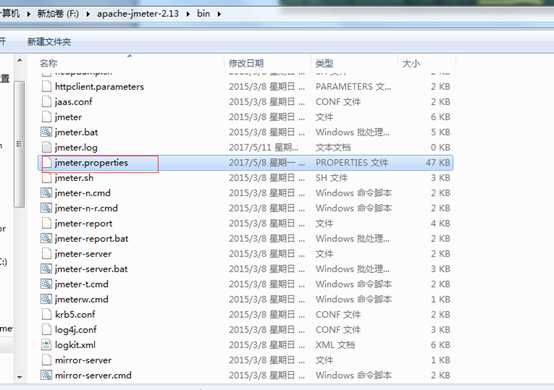Click the SH 文件 type cell
The width and height of the screenshot is (554, 390).
click(332, 178)
